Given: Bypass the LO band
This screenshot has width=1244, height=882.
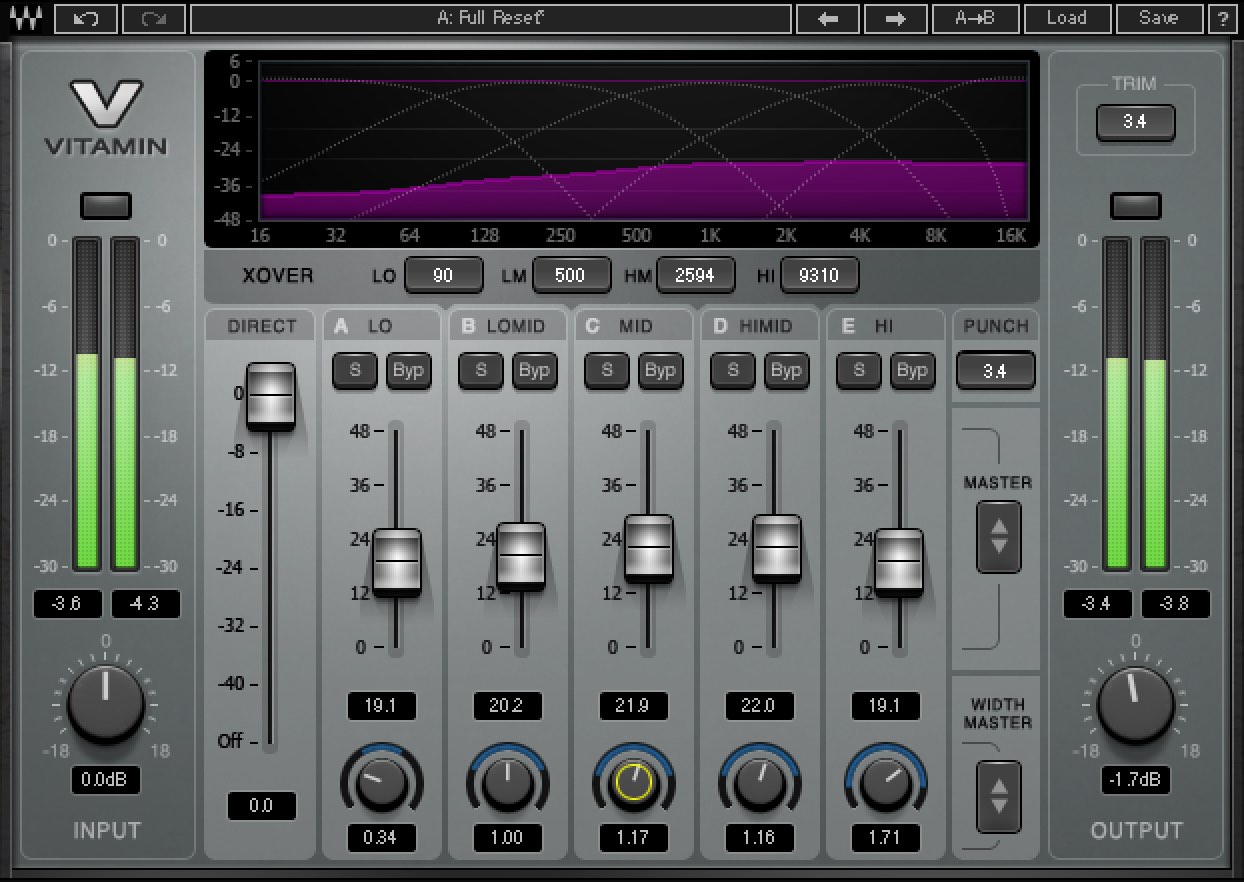Looking at the screenshot, I should 408,370.
